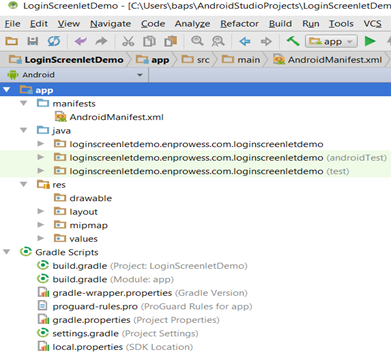Screen dimensions: 391x360
Task: Click the Copy icon in toolbar
Action: tap(149, 41)
